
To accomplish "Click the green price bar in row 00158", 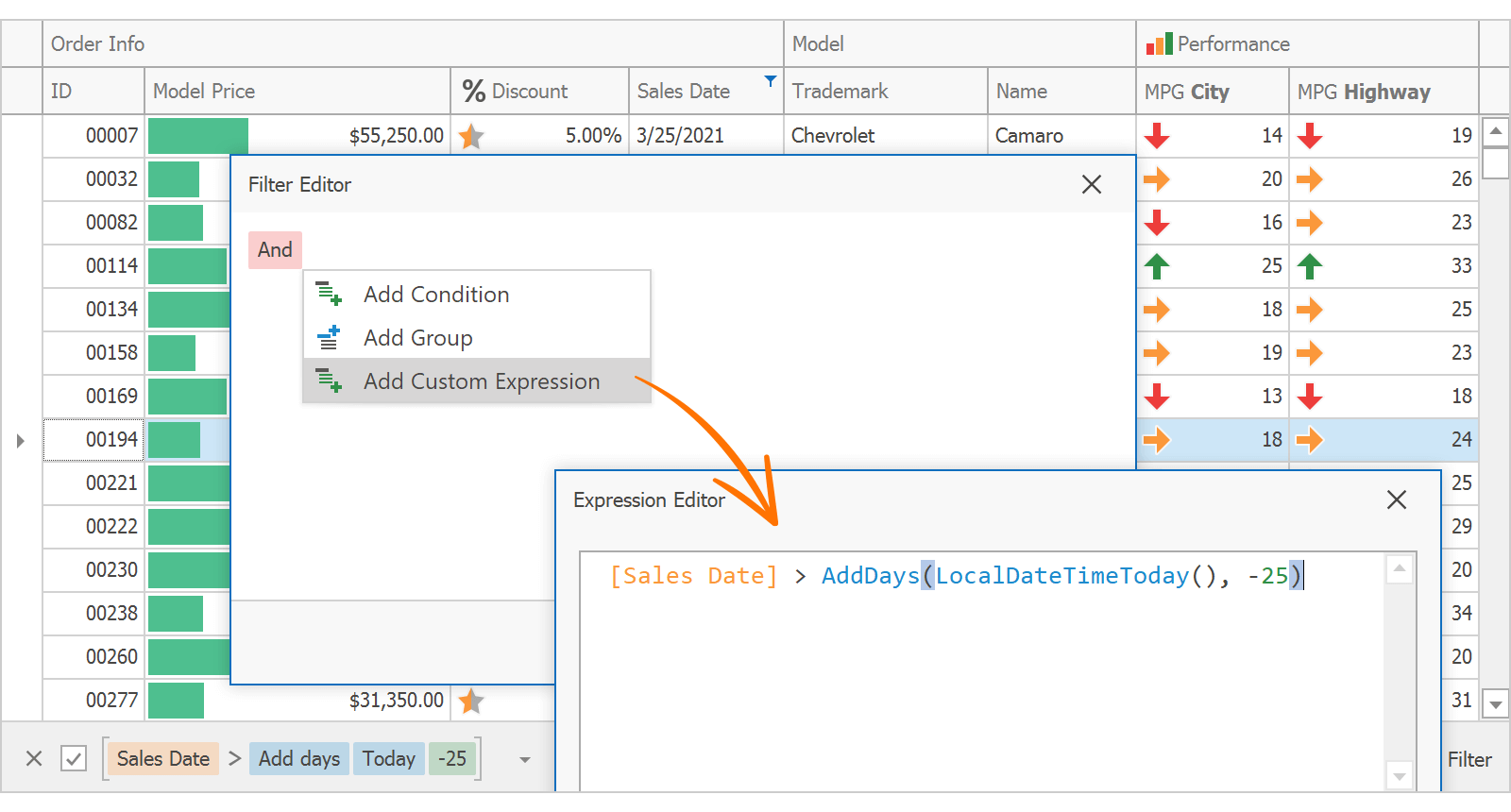I will pos(172,353).
